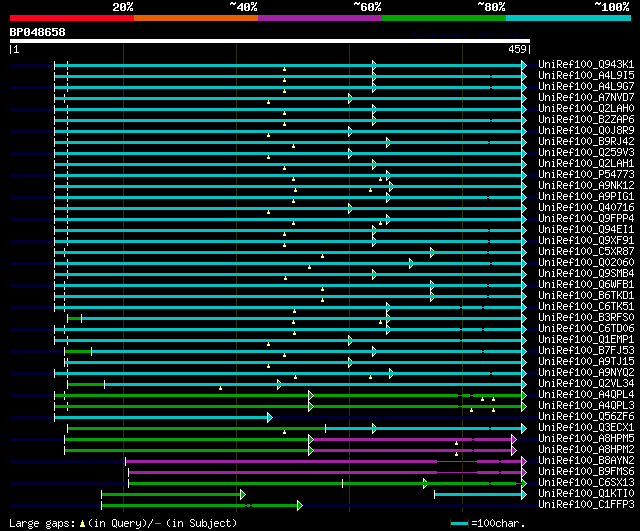Click the white query sequence bar

coord(270,41)
